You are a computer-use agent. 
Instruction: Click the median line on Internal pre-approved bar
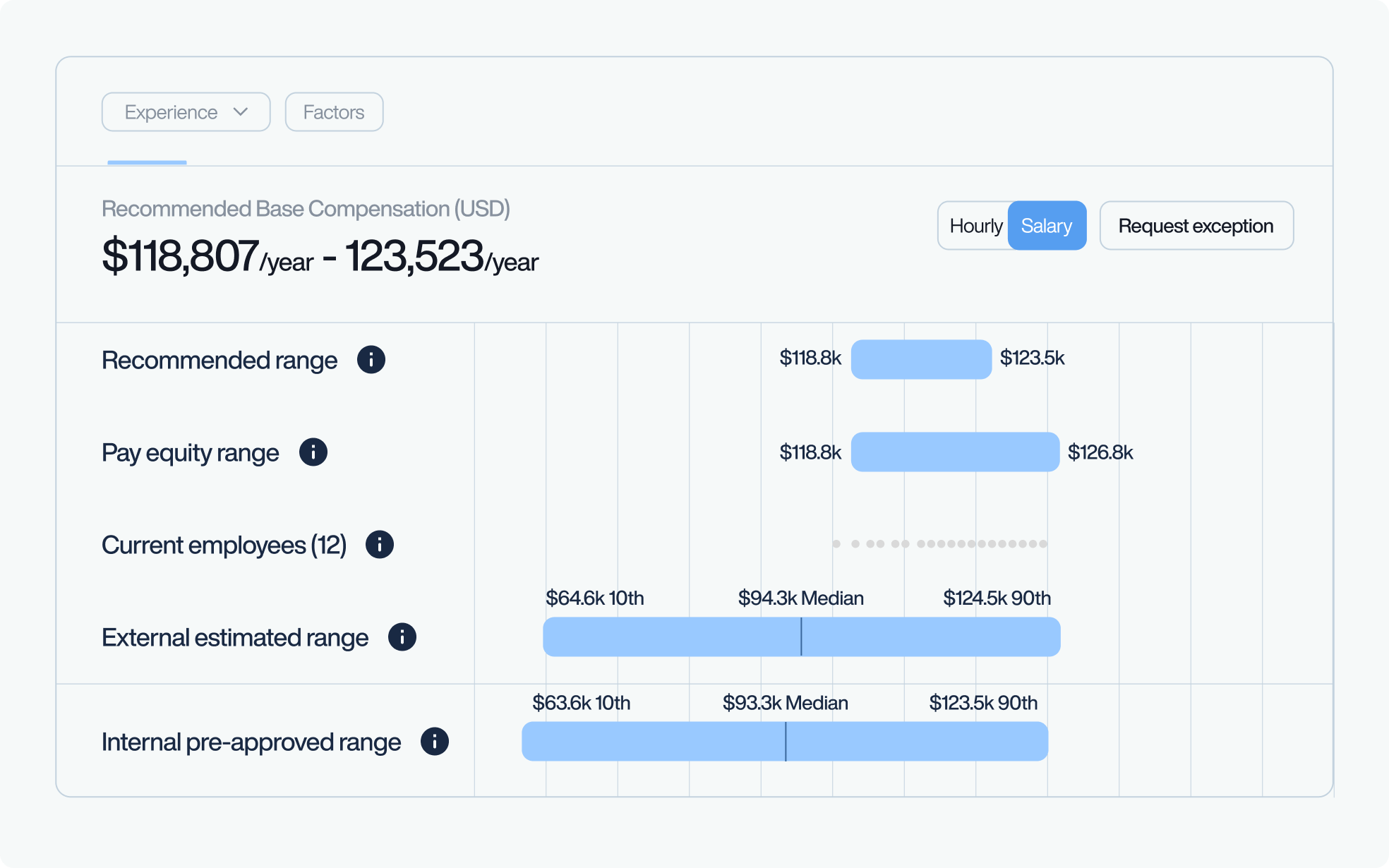point(786,742)
